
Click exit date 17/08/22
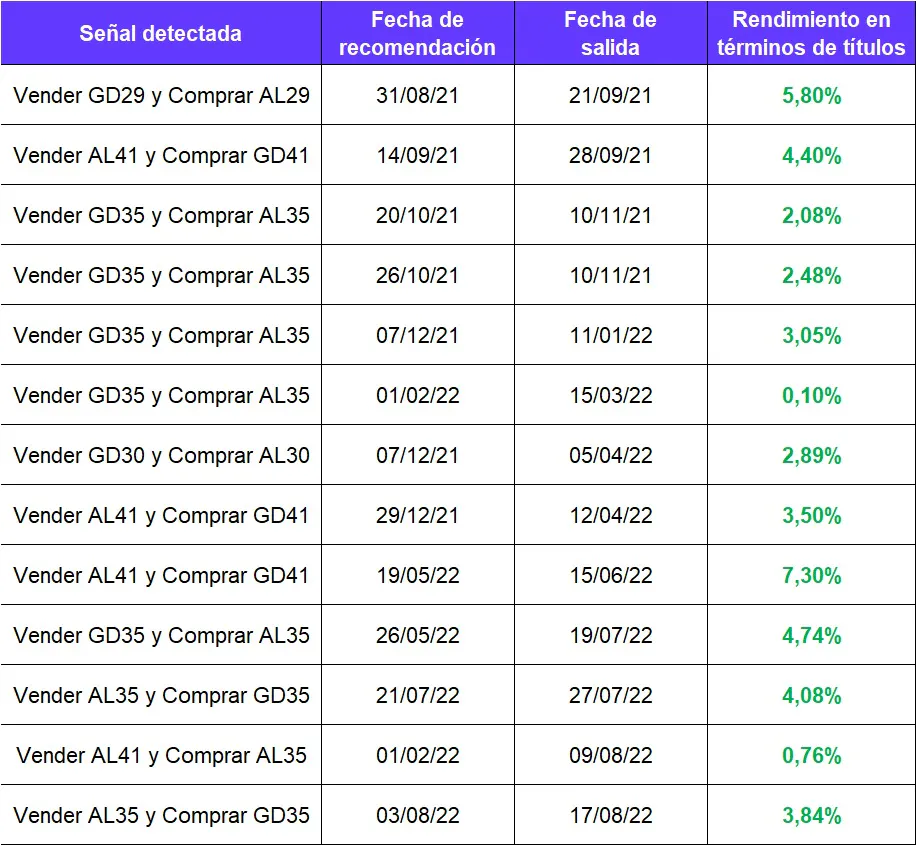click(x=610, y=816)
